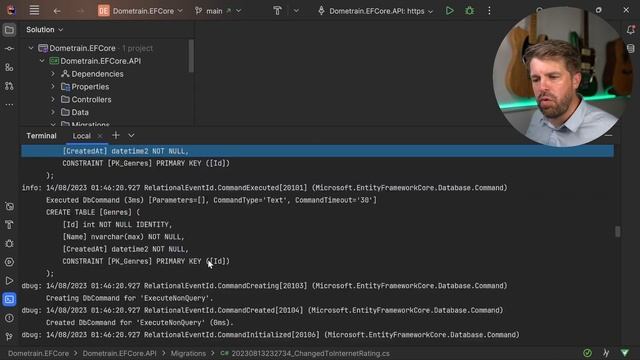Click the status bar lightning-style icon
Screen dimensions: 640x360
click(606, 353)
